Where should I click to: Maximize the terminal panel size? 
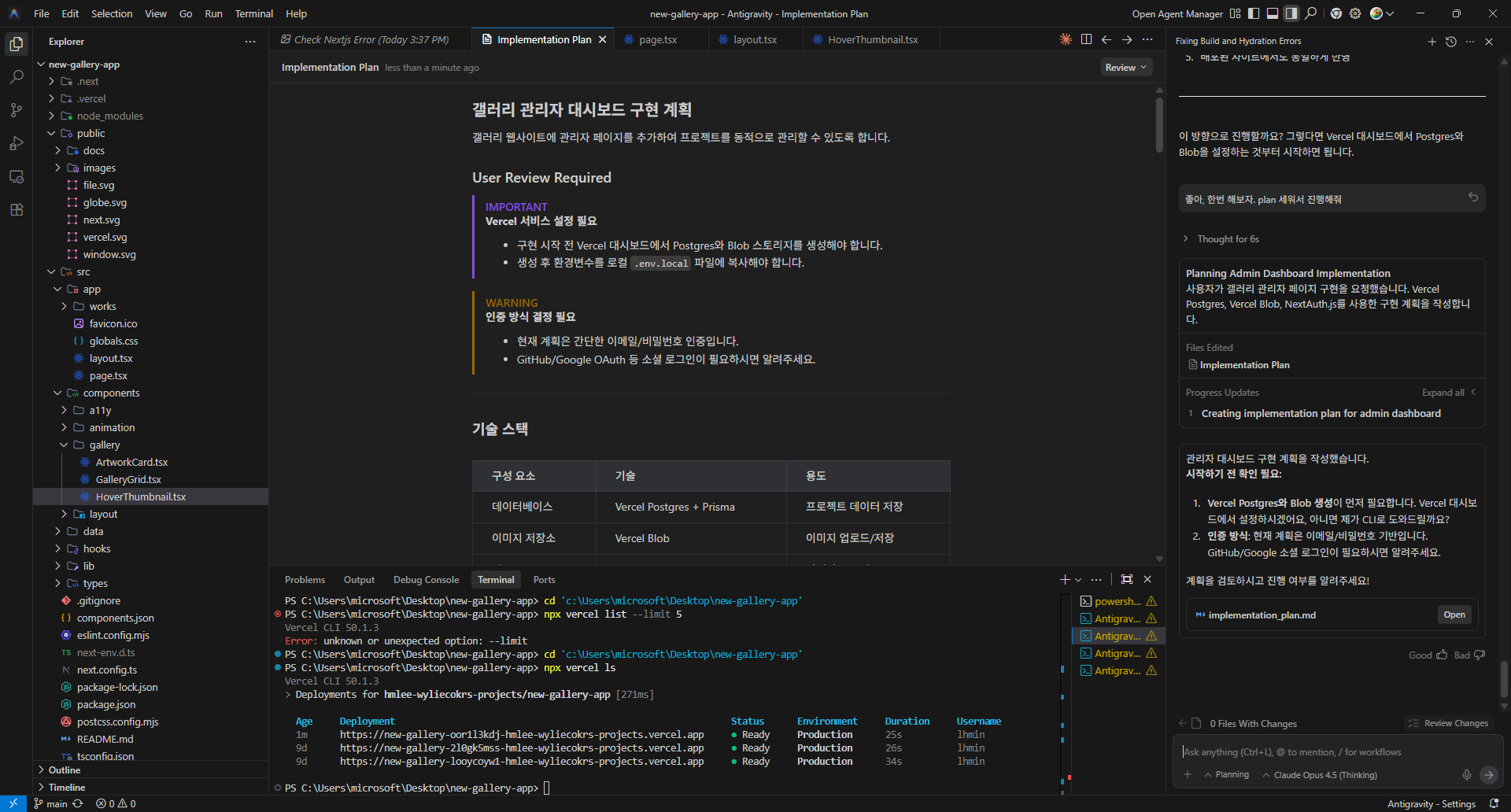tap(1127, 579)
